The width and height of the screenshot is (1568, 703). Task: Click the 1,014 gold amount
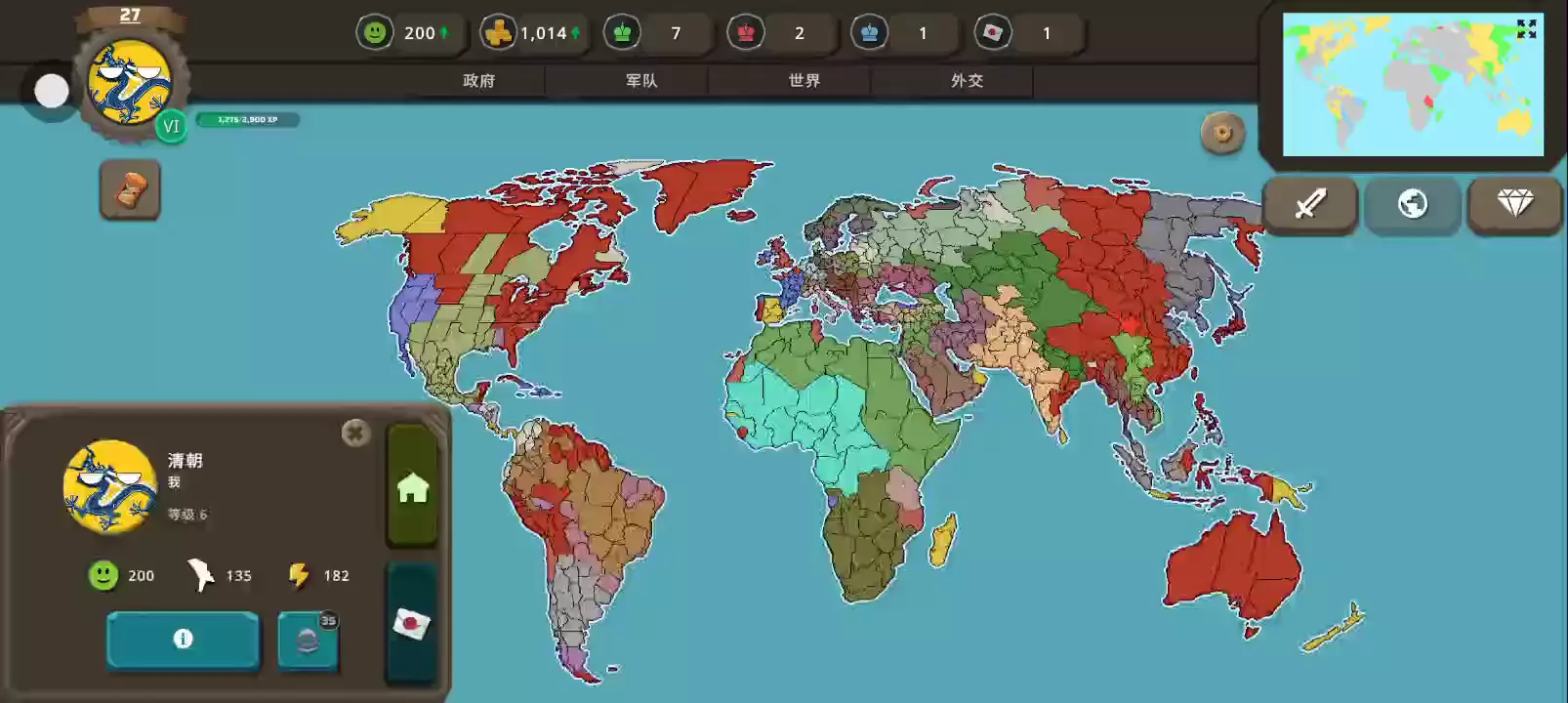click(543, 33)
